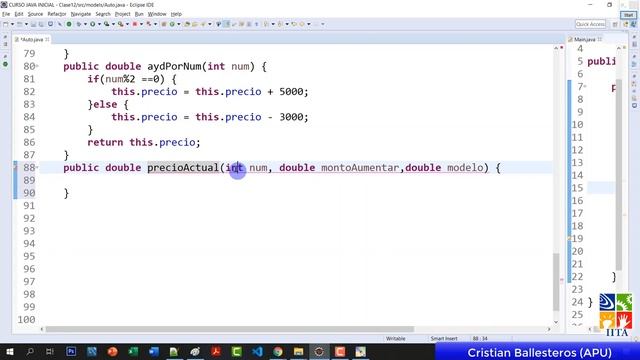Viewport: 640px width, 360px height.
Task: Close the Main.java editor tab
Action: point(600,40)
